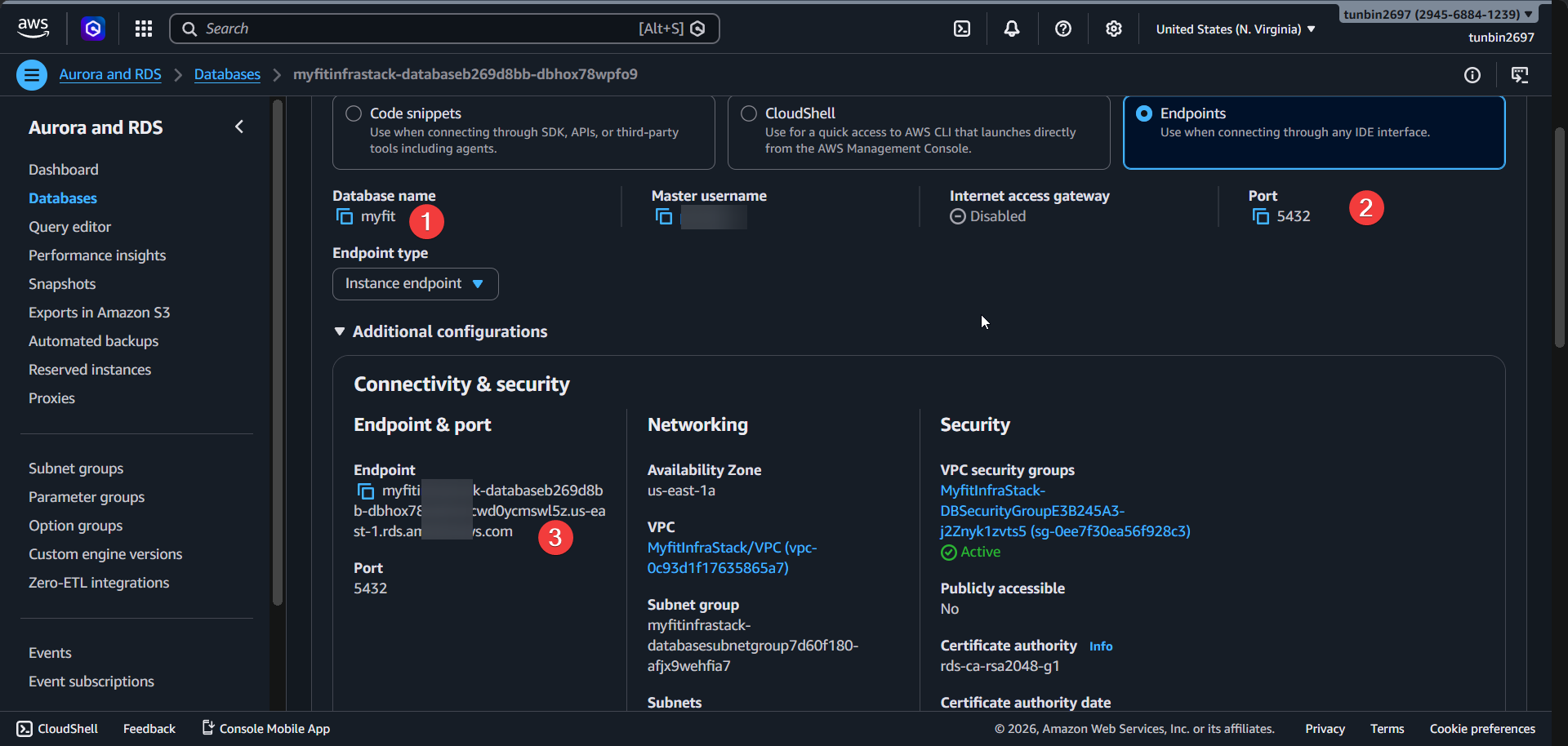The width and height of the screenshot is (1568, 746).
Task: Select the Code snippets connection option
Action: [x=353, y=113]
